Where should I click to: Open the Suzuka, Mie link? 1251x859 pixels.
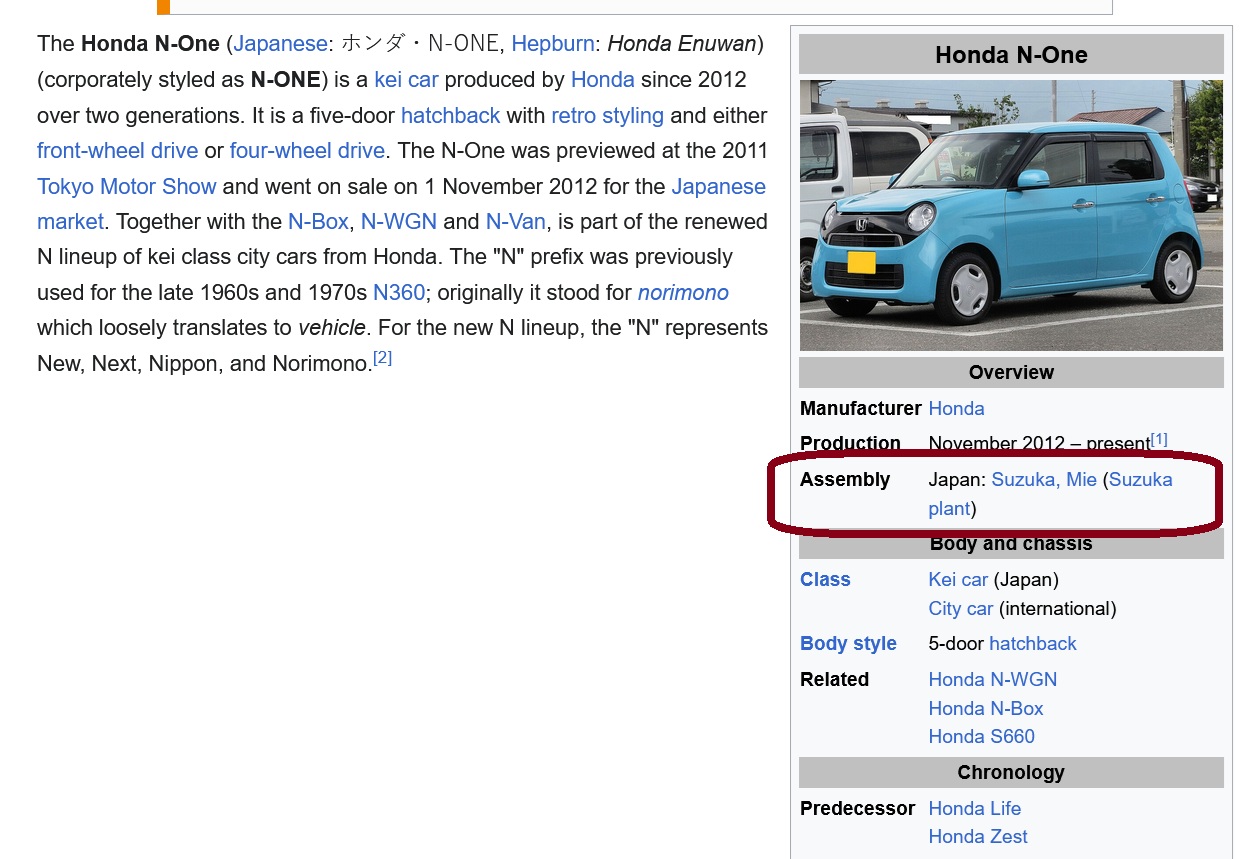coord(1044,480)
